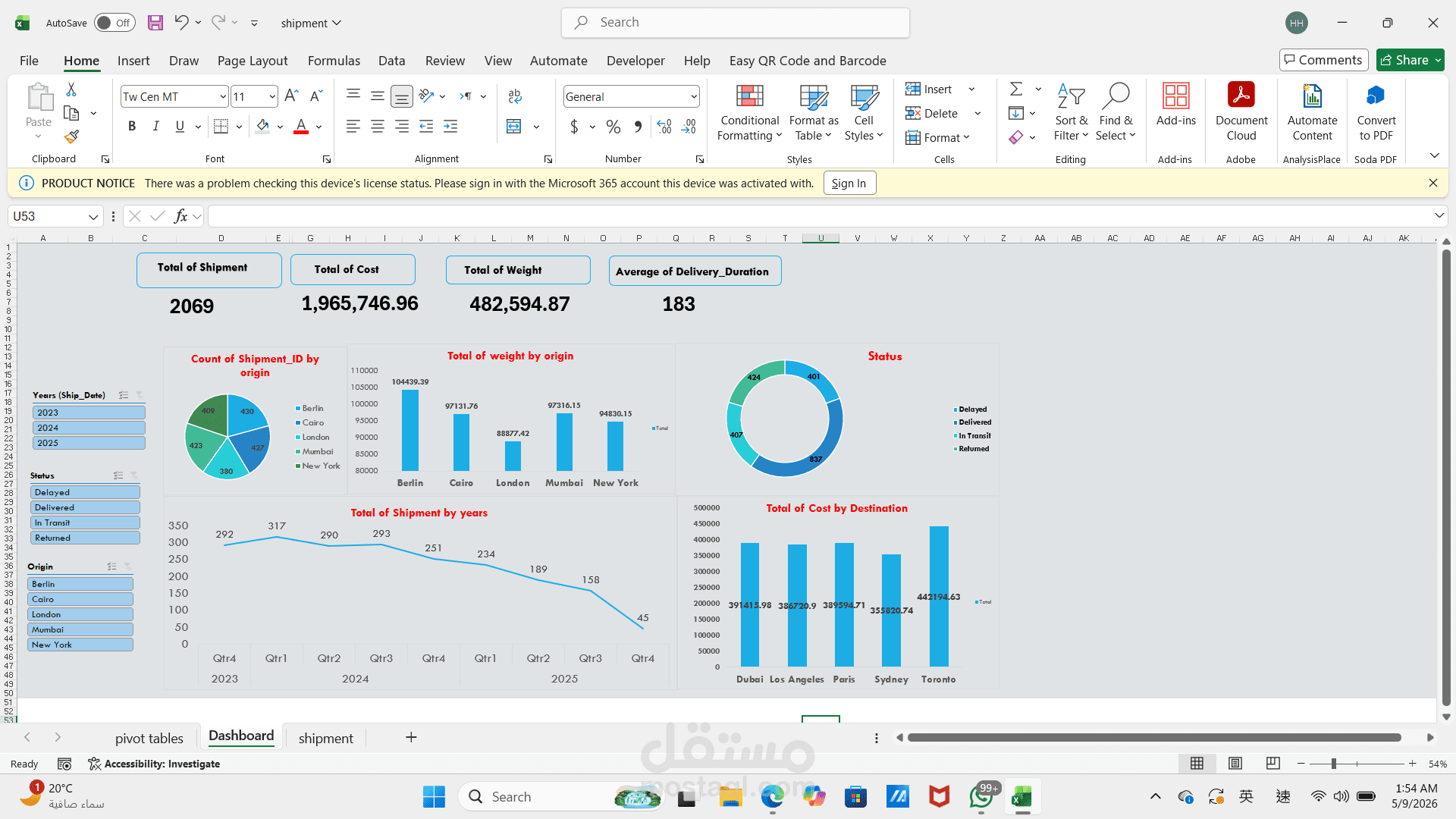Click Accessibility: Investigate in status bar

(154, 764)
